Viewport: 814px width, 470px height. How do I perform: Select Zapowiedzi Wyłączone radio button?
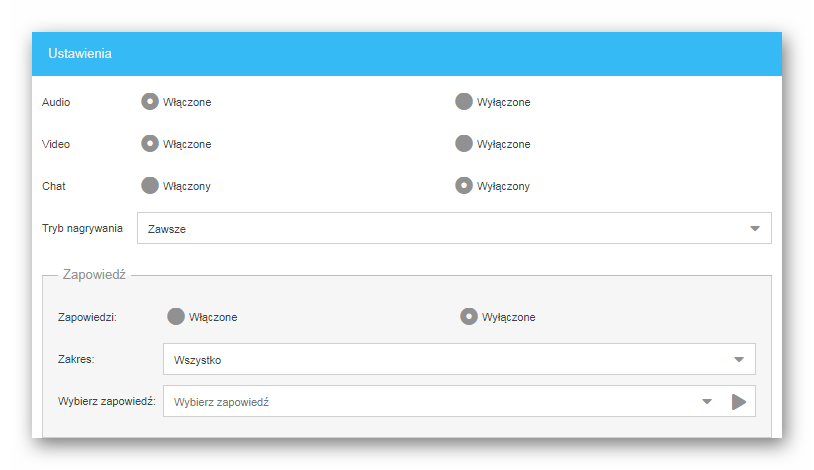click(468, 316)
